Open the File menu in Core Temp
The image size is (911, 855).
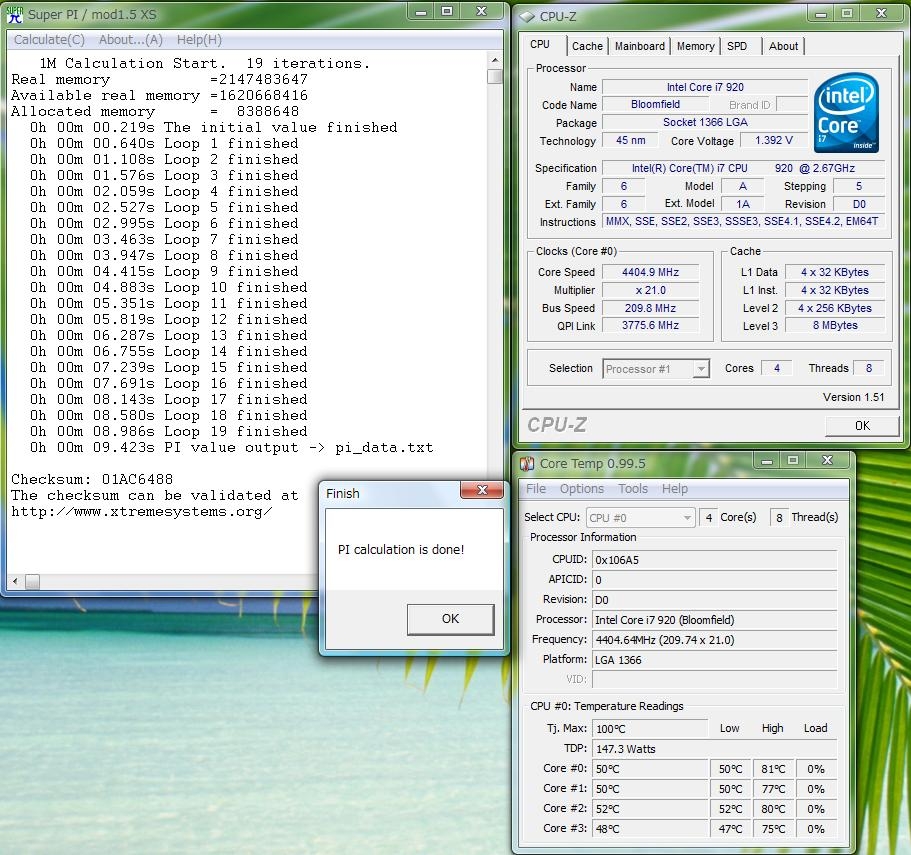coord(536,488)
